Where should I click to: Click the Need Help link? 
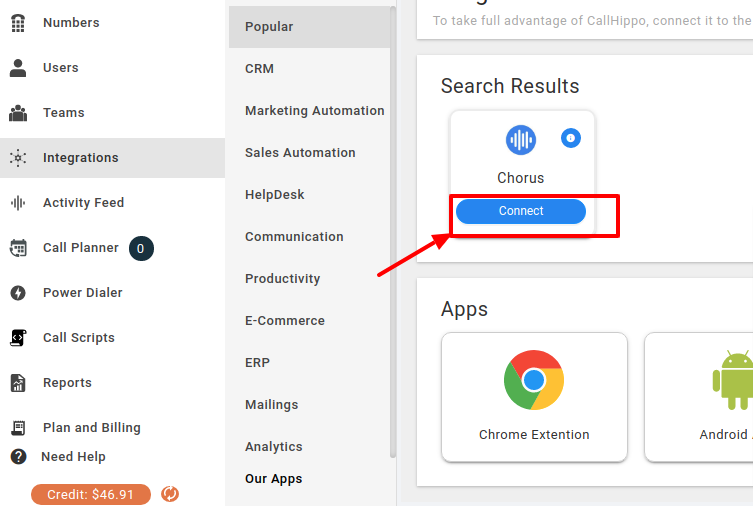pyautogui.click(x=73, y=457)
